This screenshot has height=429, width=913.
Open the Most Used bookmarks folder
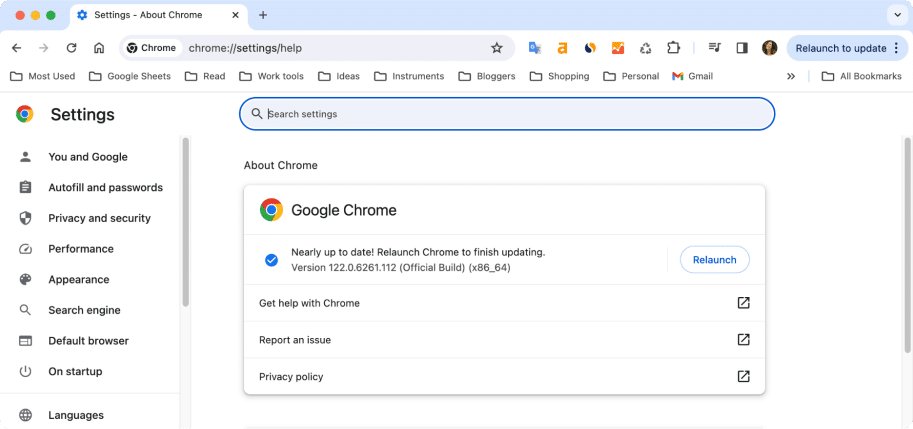(x=43, y=76)
